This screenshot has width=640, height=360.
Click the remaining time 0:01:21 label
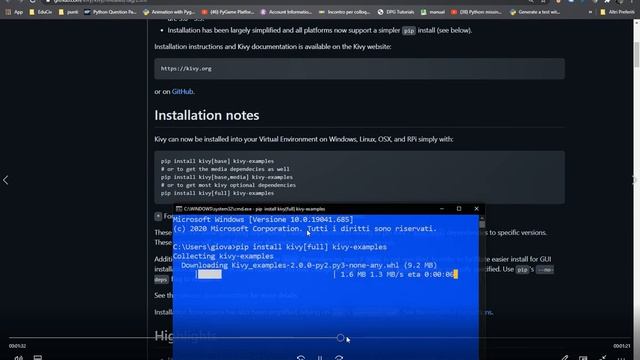tap(622, 346)
